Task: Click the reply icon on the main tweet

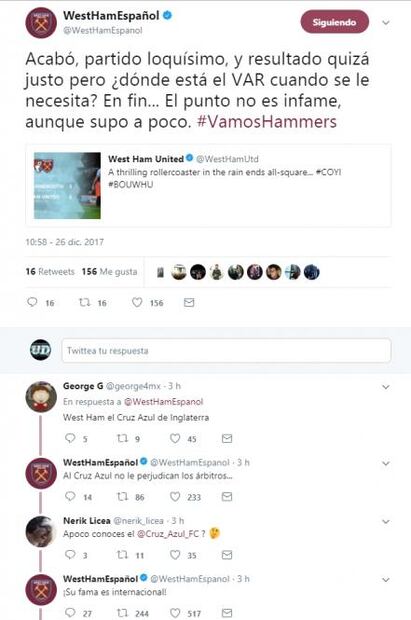Action: [x=32, y=302]
